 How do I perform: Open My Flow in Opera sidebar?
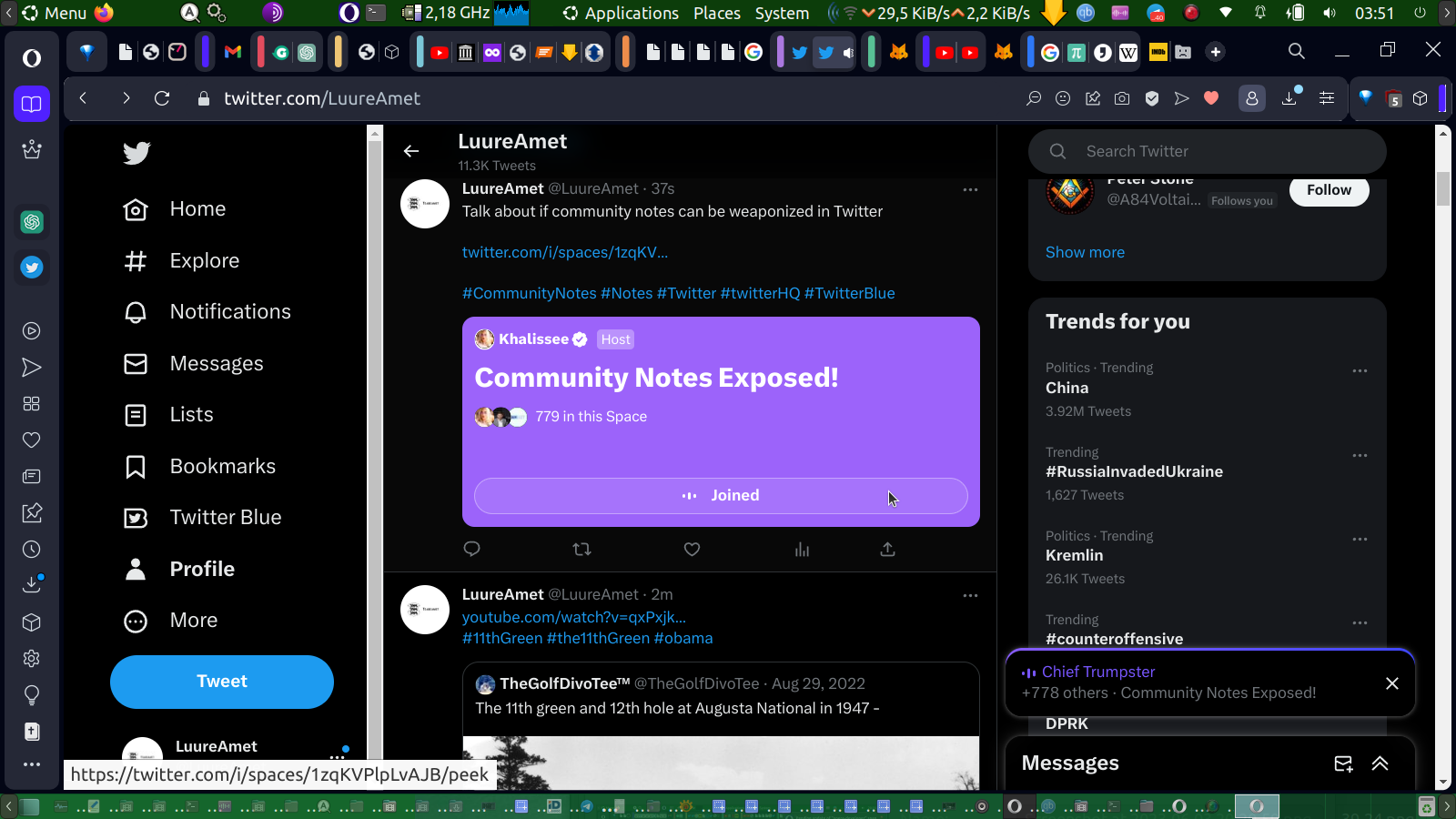32,368
